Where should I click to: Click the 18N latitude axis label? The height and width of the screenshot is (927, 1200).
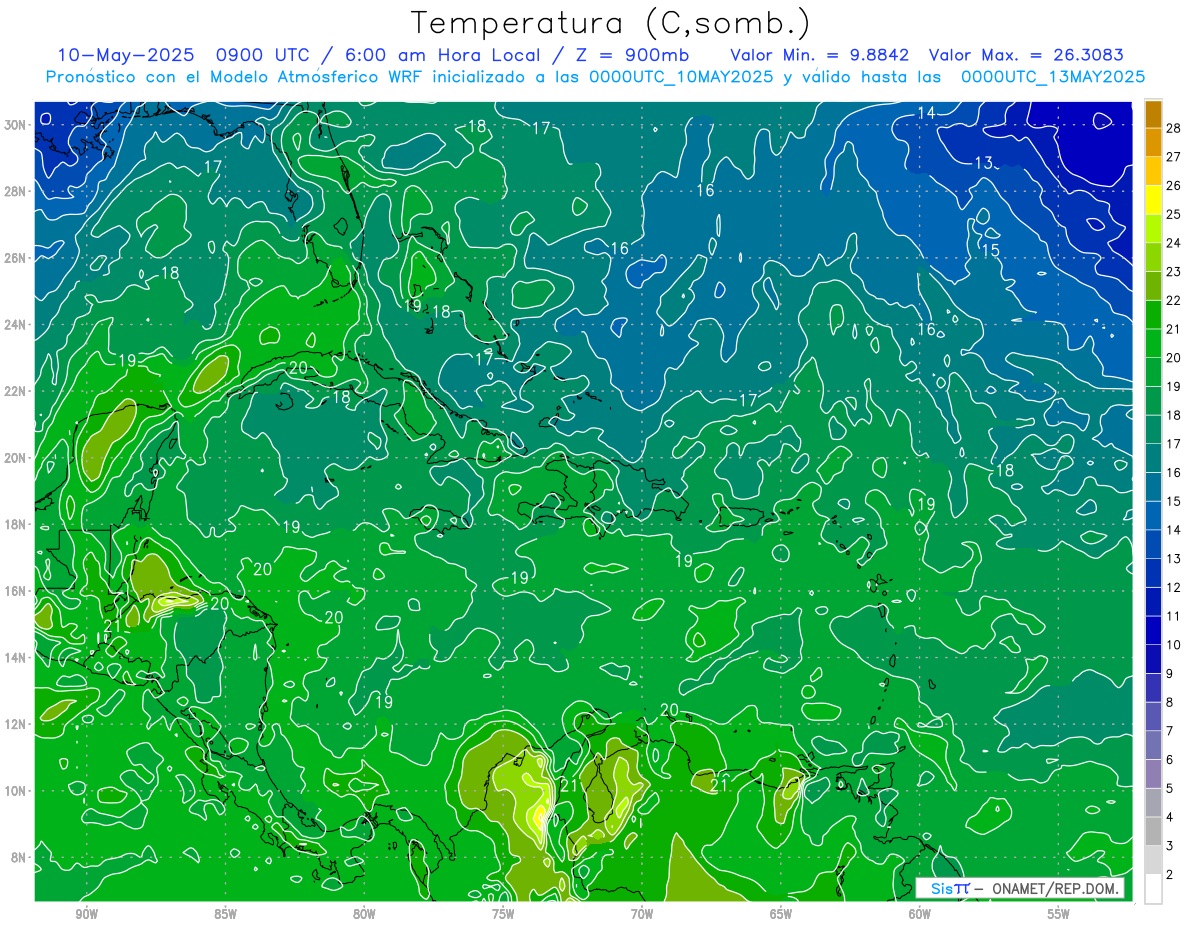[15, 524]
